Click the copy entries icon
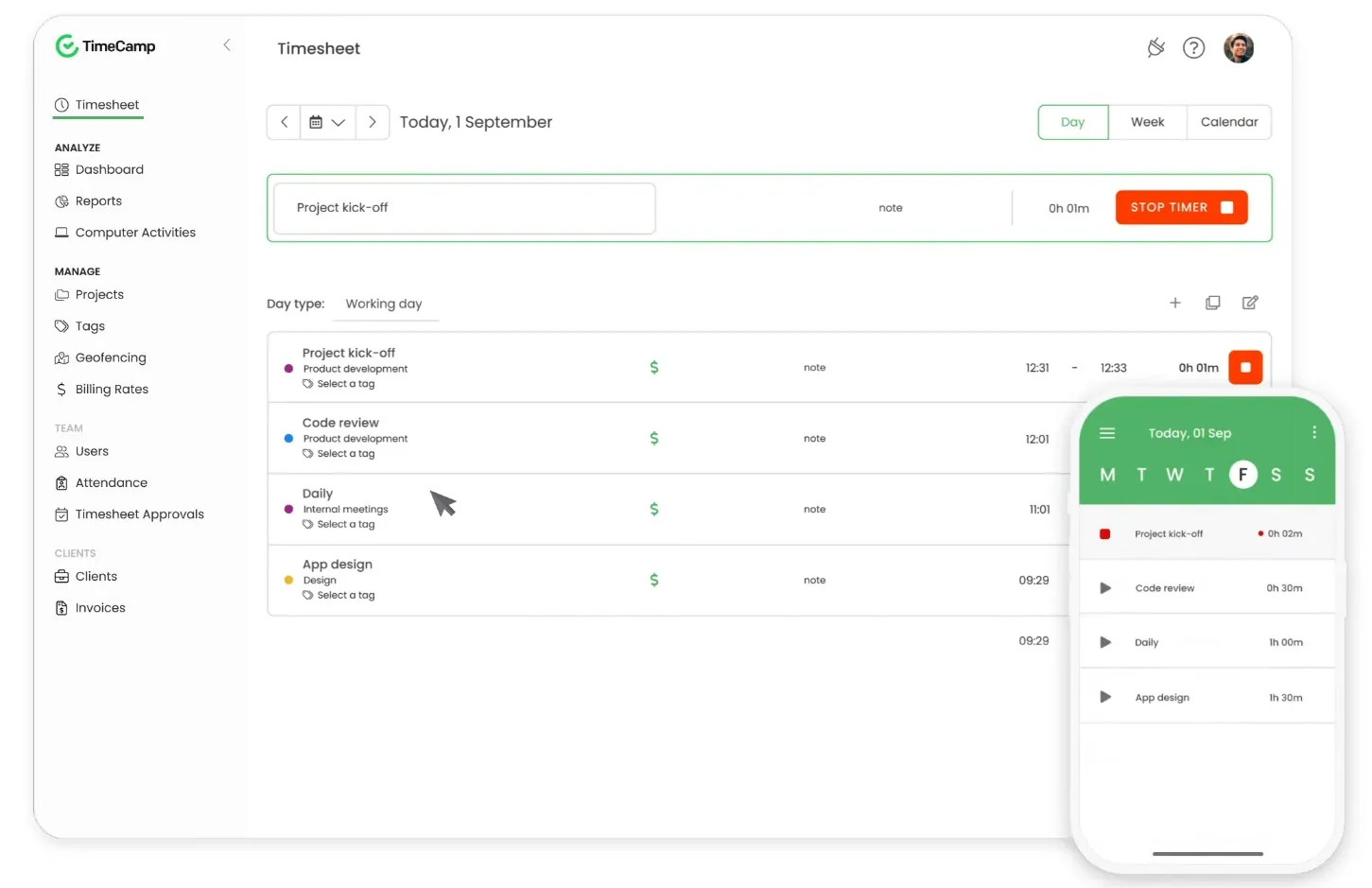This screenshot has height=888, width=1372. (x=1212, y=303)
